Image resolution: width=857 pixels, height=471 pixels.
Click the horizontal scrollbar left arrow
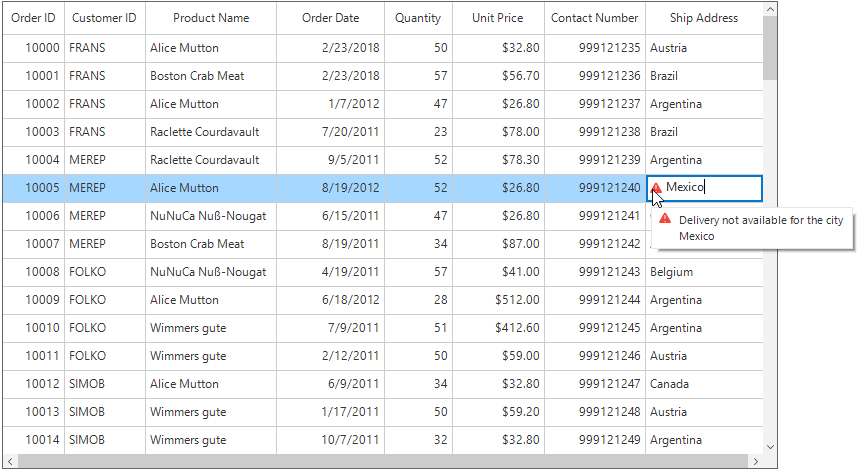tap(10, 461)
